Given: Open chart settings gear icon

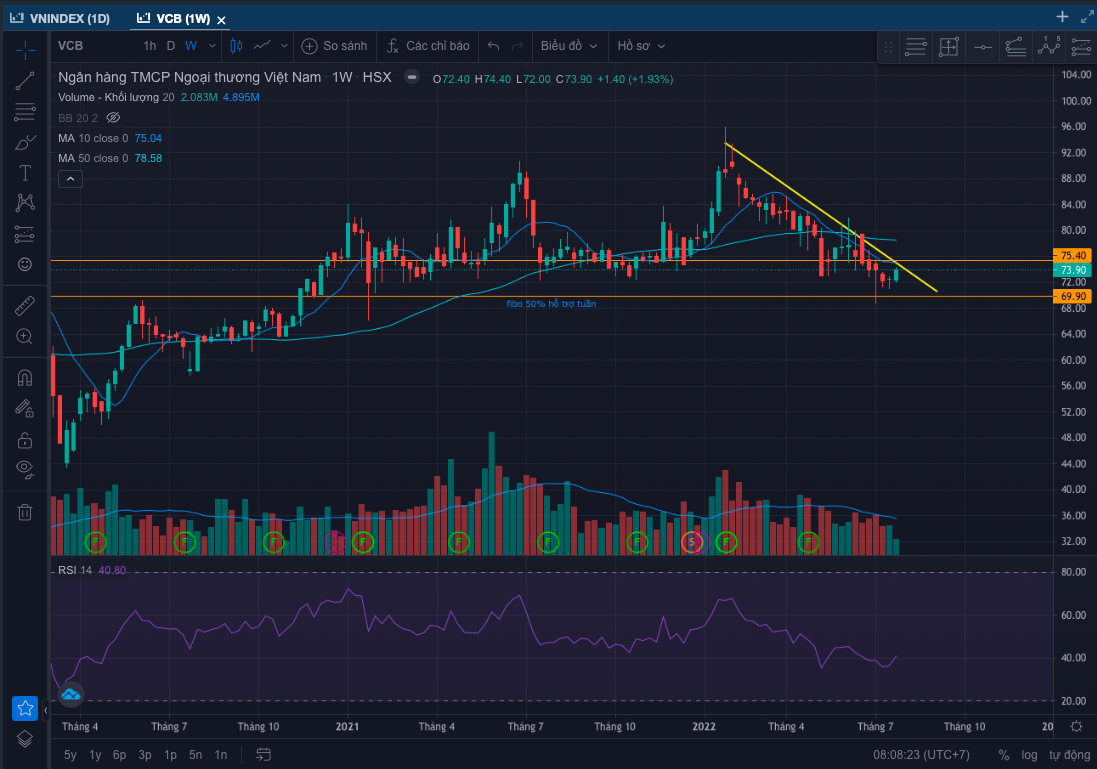Looking at the screenshot, I should coord(1076,726).
